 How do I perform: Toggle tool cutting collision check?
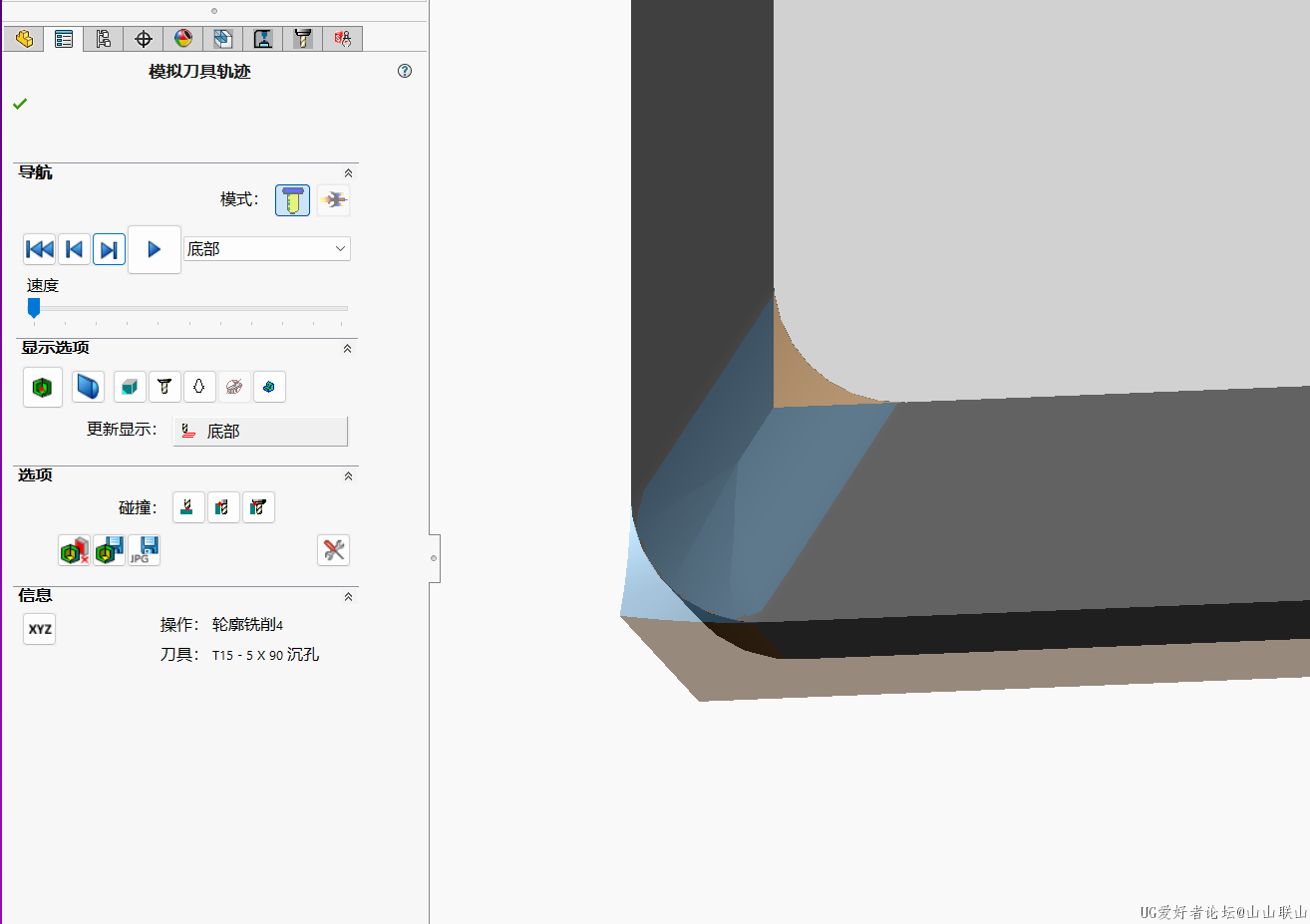tap(188, 507)
